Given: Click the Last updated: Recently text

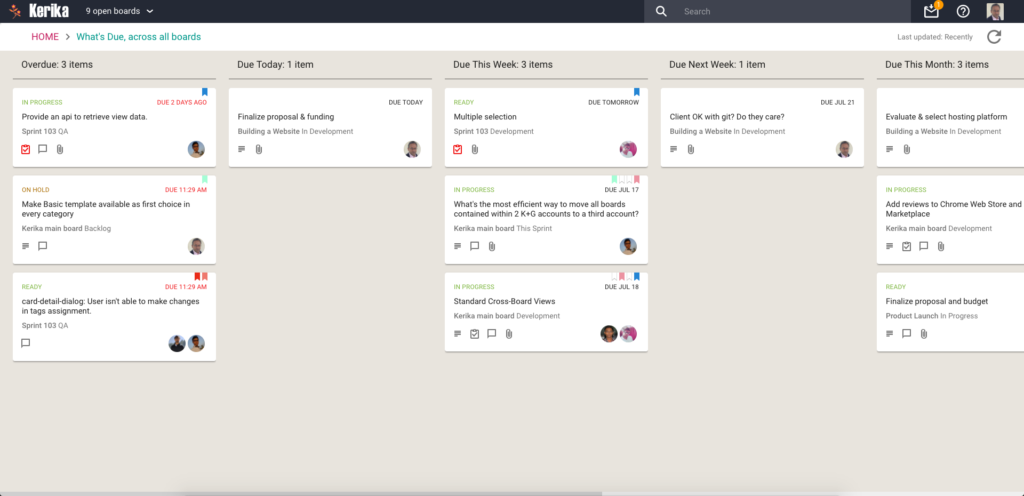Looking at the screenshot, I should click(935, 37).
